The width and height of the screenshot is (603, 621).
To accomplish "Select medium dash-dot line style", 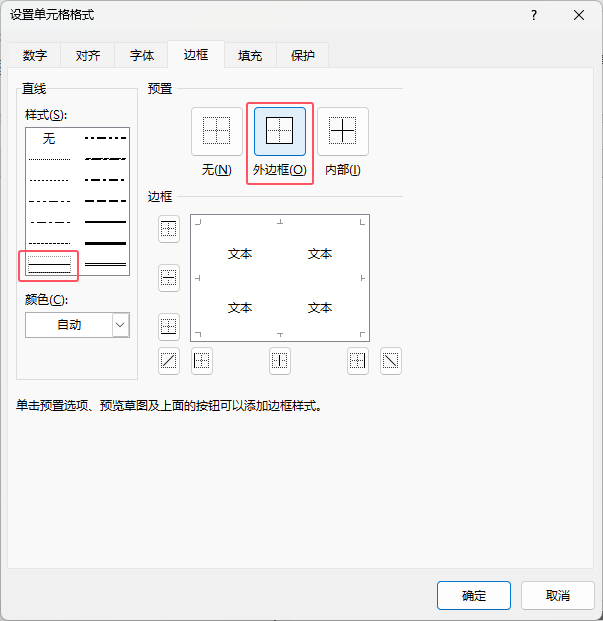I will [105, 180].
